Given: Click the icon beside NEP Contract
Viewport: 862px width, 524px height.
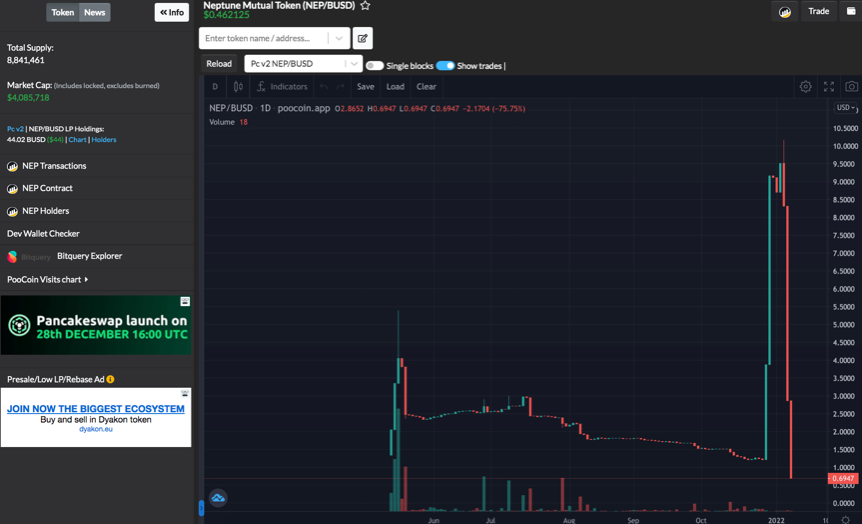Looking at the screenshot, I should [12, 189].
